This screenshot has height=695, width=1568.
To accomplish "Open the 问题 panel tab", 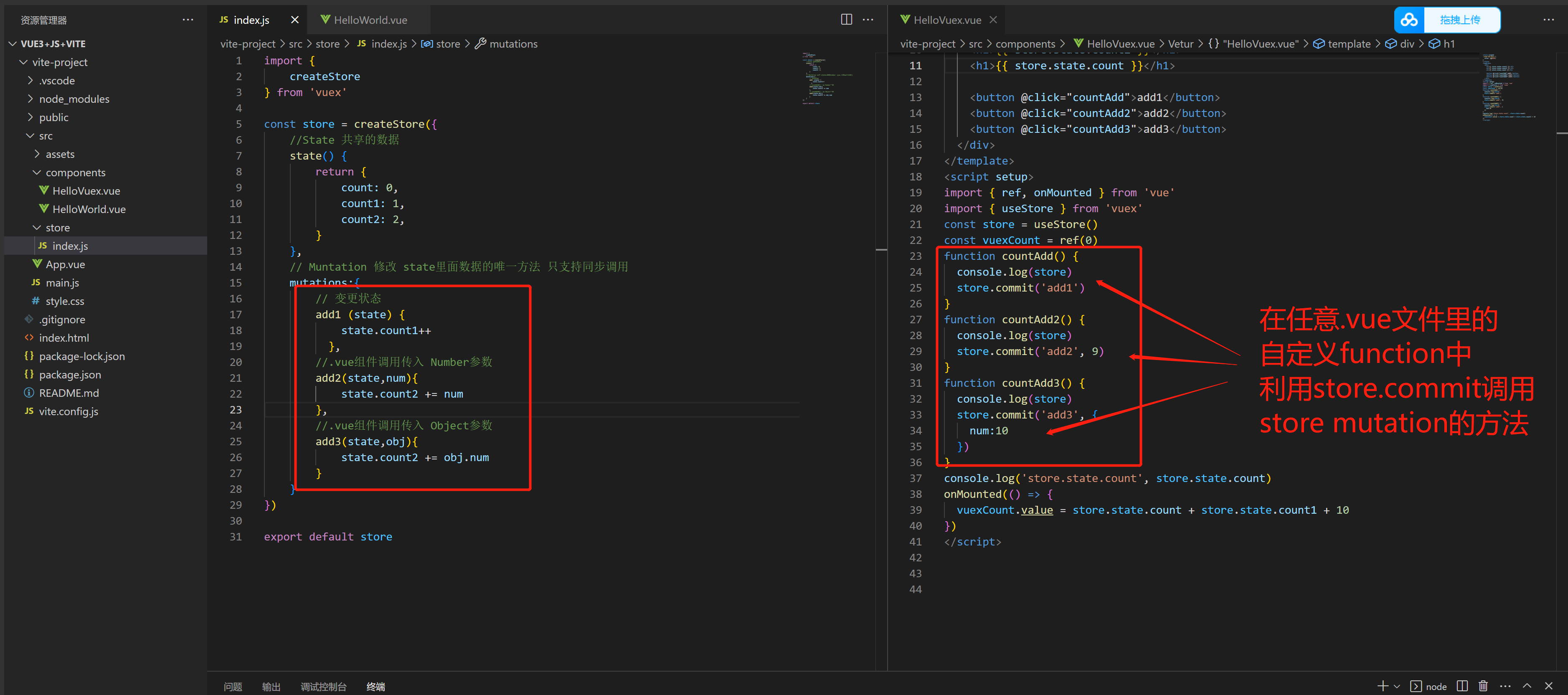I will (233, 687).
